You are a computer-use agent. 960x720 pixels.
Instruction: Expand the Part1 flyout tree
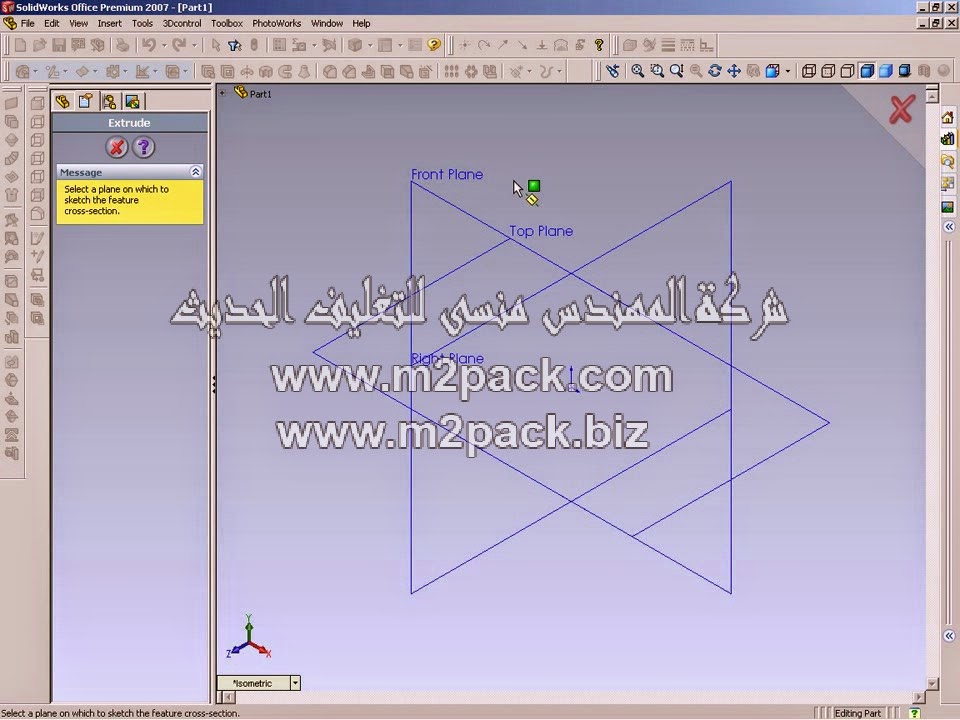(x=223, y=94)
